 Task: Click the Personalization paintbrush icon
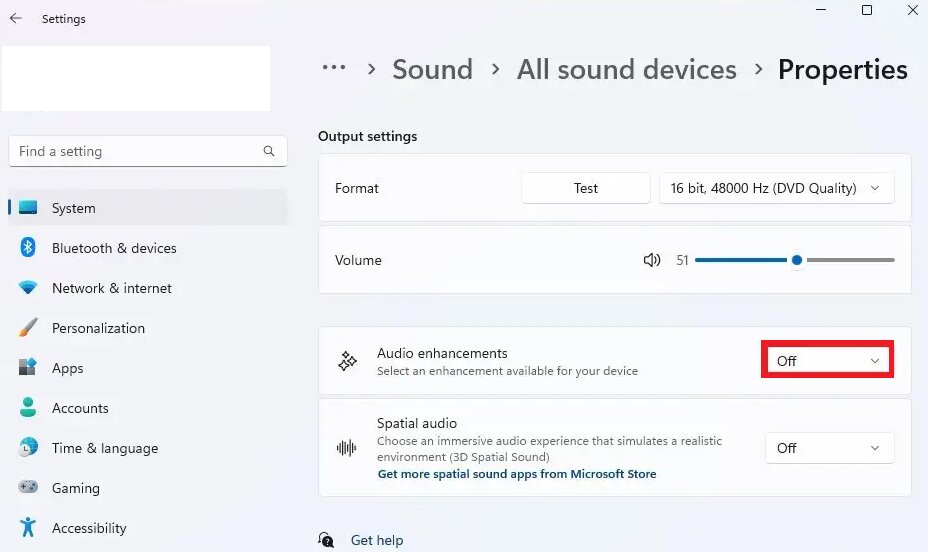pyautogui.click(x=28, y=327)
